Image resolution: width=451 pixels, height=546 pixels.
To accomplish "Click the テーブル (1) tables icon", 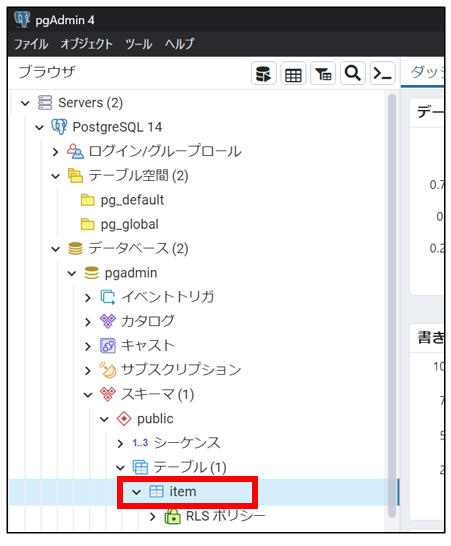I will coord(140,467).
